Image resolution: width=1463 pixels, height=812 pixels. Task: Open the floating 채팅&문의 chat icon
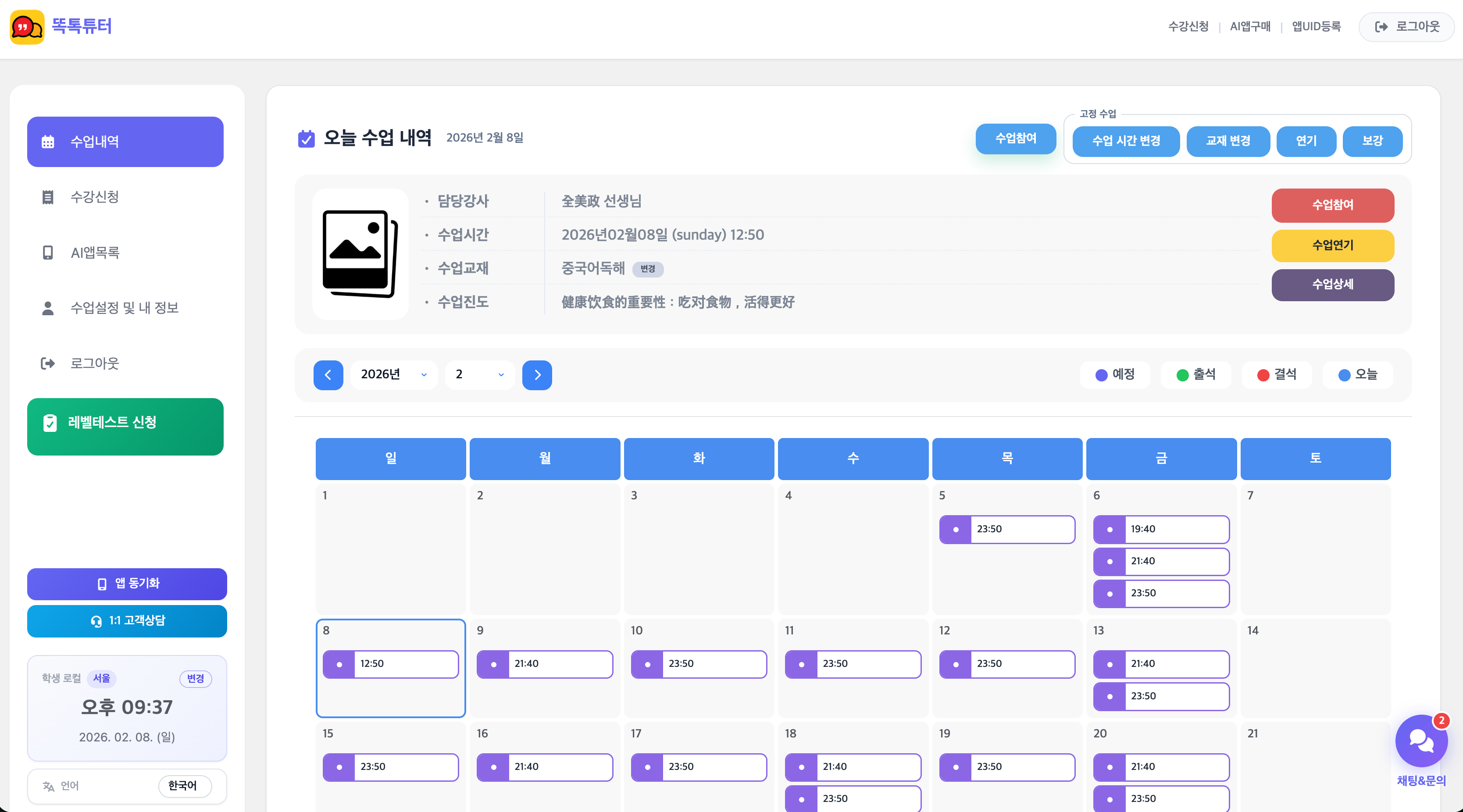1421,741
